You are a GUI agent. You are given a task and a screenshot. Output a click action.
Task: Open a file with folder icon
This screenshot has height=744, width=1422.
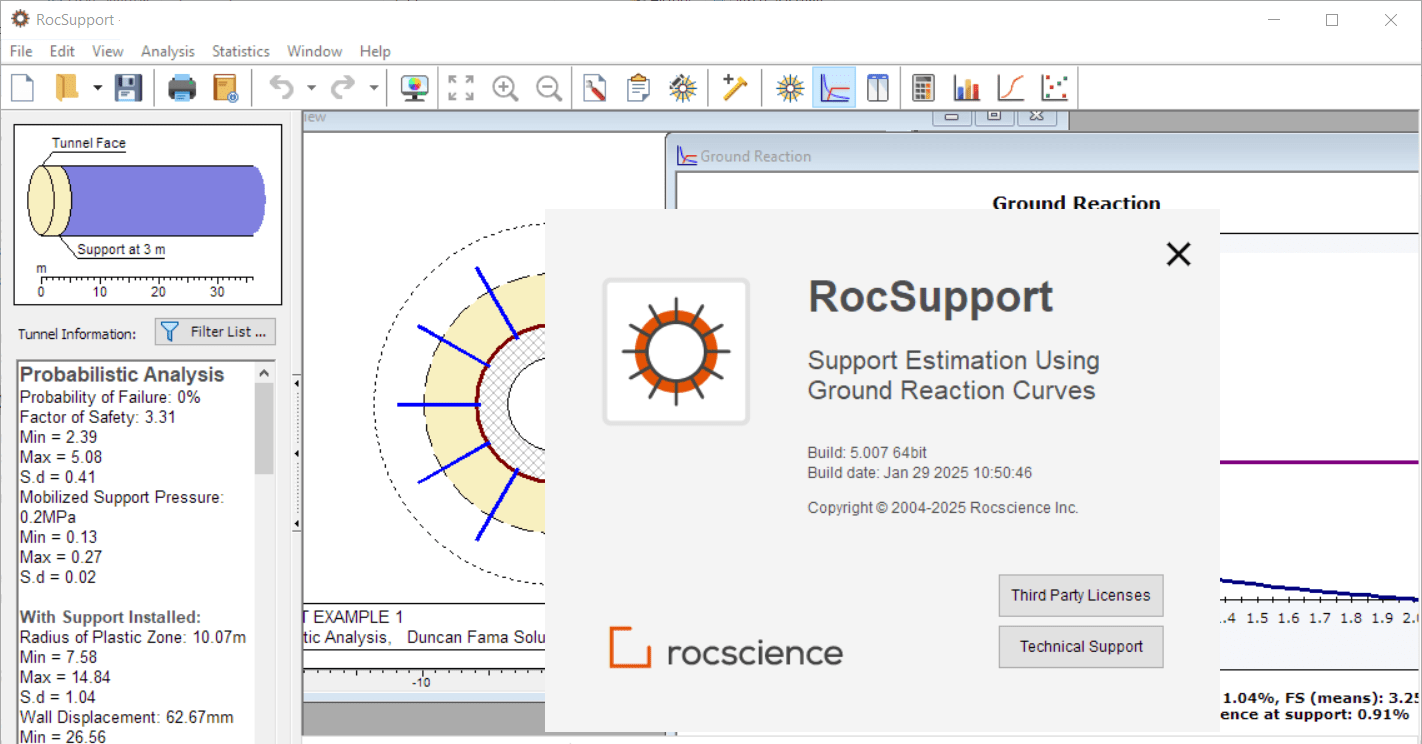click(x=66, y=88)
